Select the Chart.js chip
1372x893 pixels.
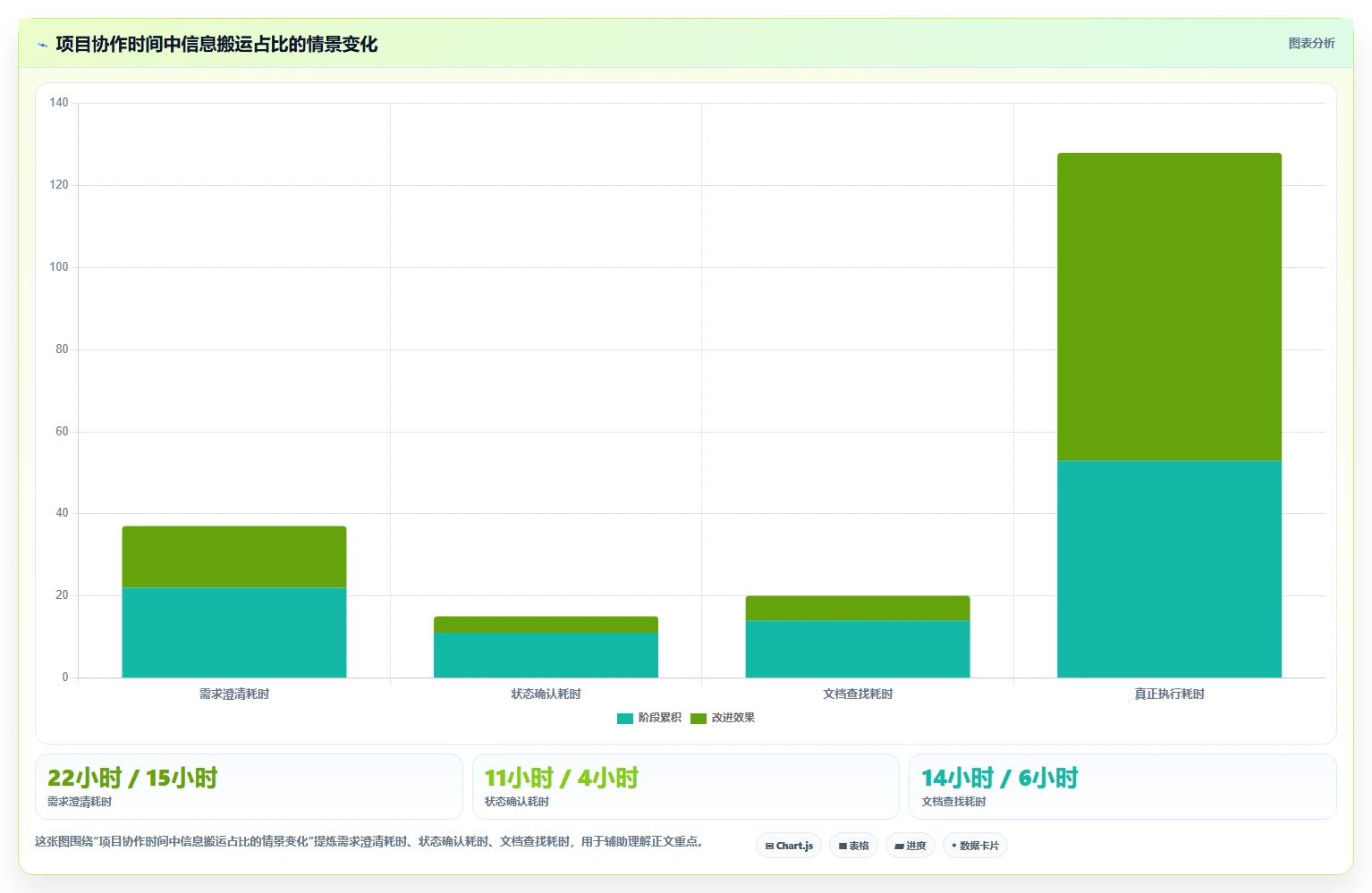[x=789, y=846]
